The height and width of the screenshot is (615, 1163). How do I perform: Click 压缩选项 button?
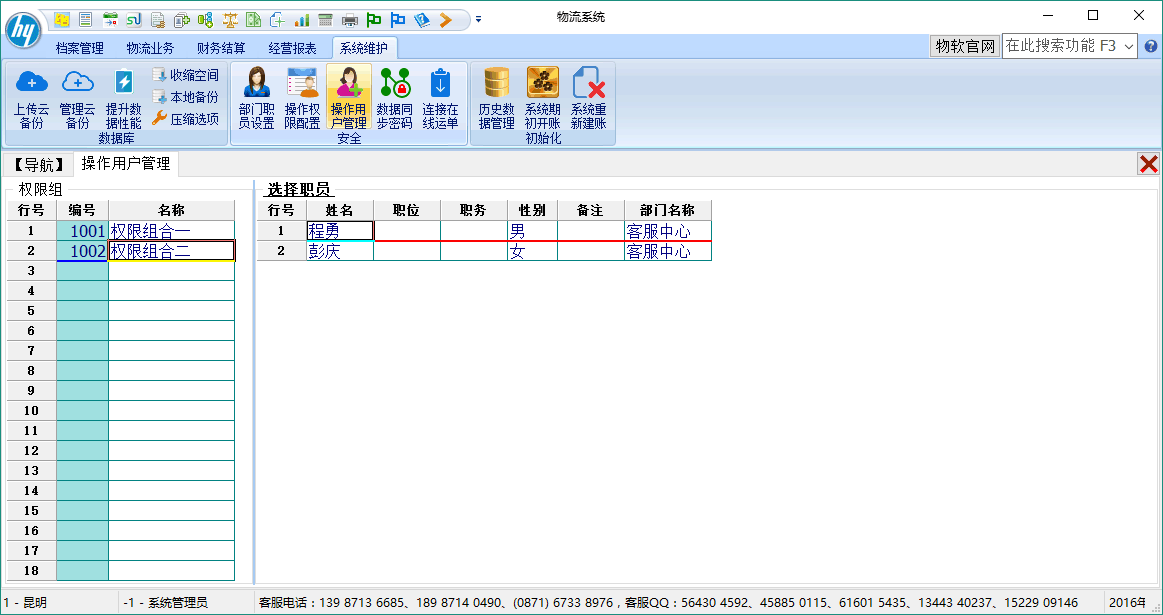(x=185, y=119)
